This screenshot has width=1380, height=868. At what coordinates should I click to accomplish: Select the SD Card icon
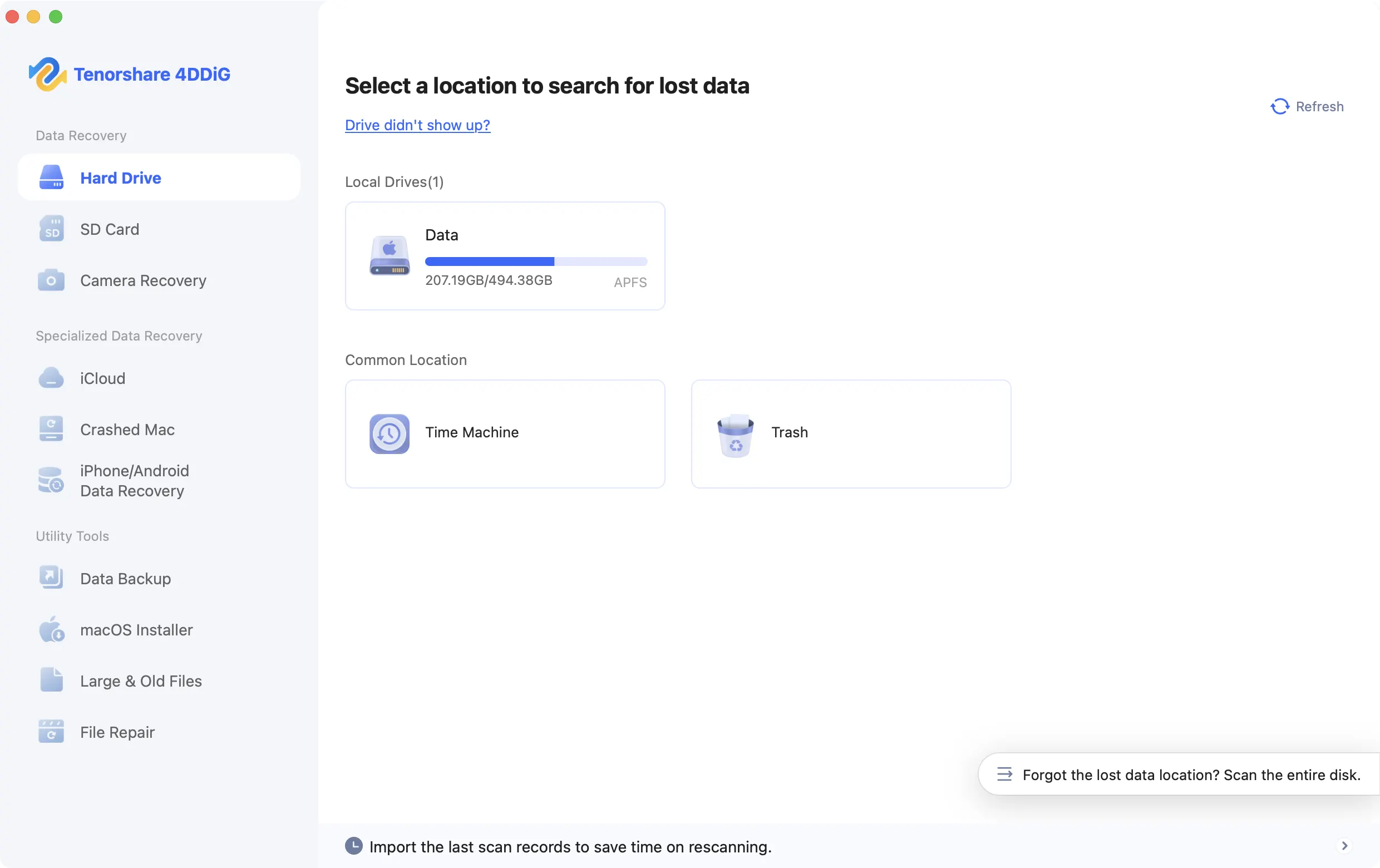(x=51, y=229)
